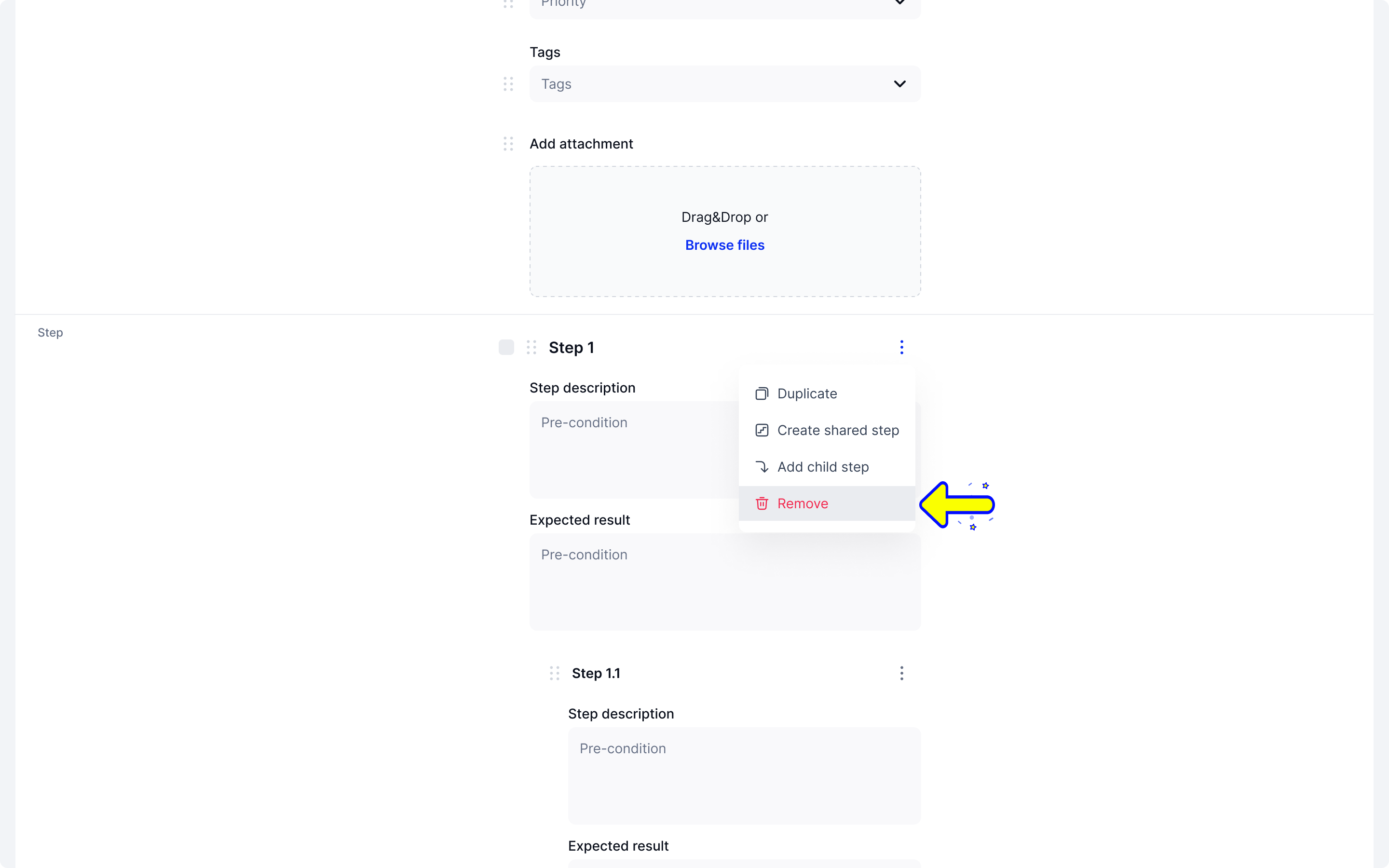Click the Browse files link
The height and width of the screenshot is (868, 1389).
coord(724,245)
